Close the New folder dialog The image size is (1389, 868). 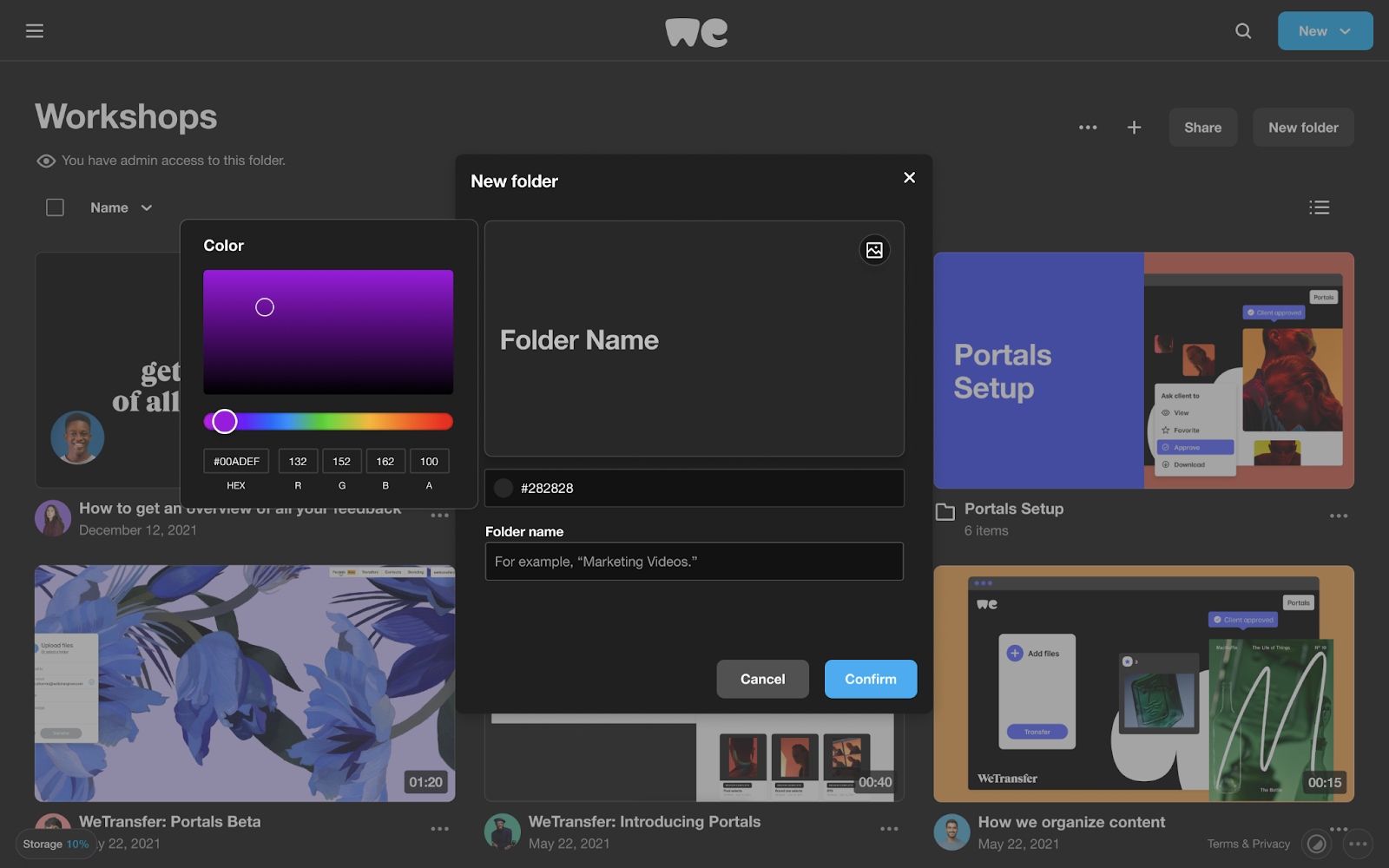[x=909, y=178]
